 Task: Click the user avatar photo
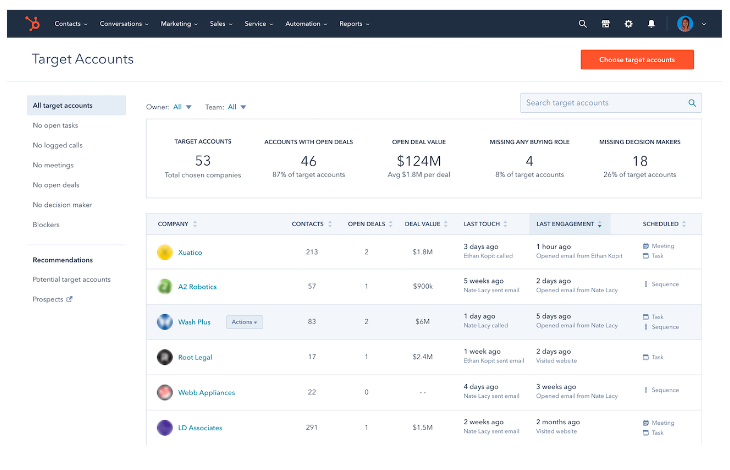[x=685, y=24]
